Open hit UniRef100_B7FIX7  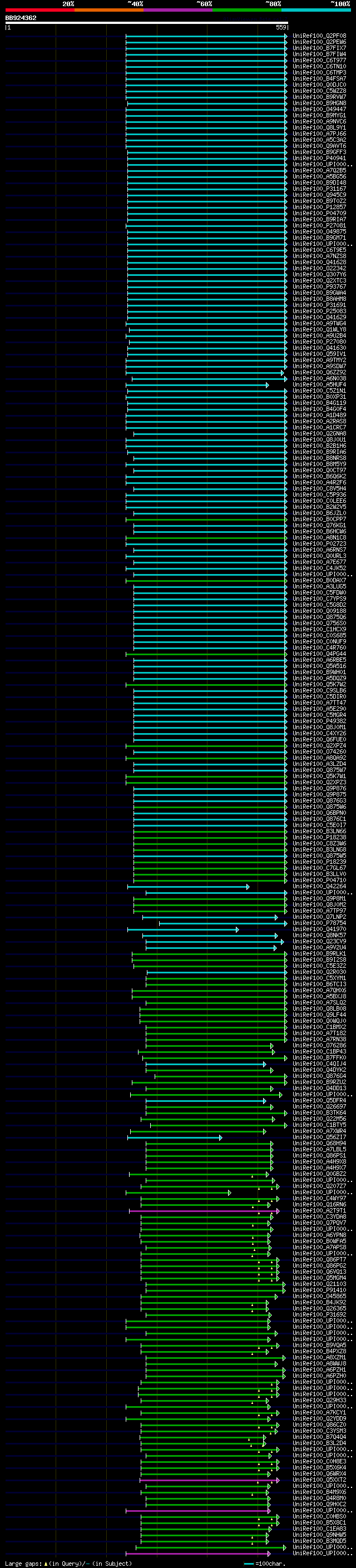(x=319, y=48)
